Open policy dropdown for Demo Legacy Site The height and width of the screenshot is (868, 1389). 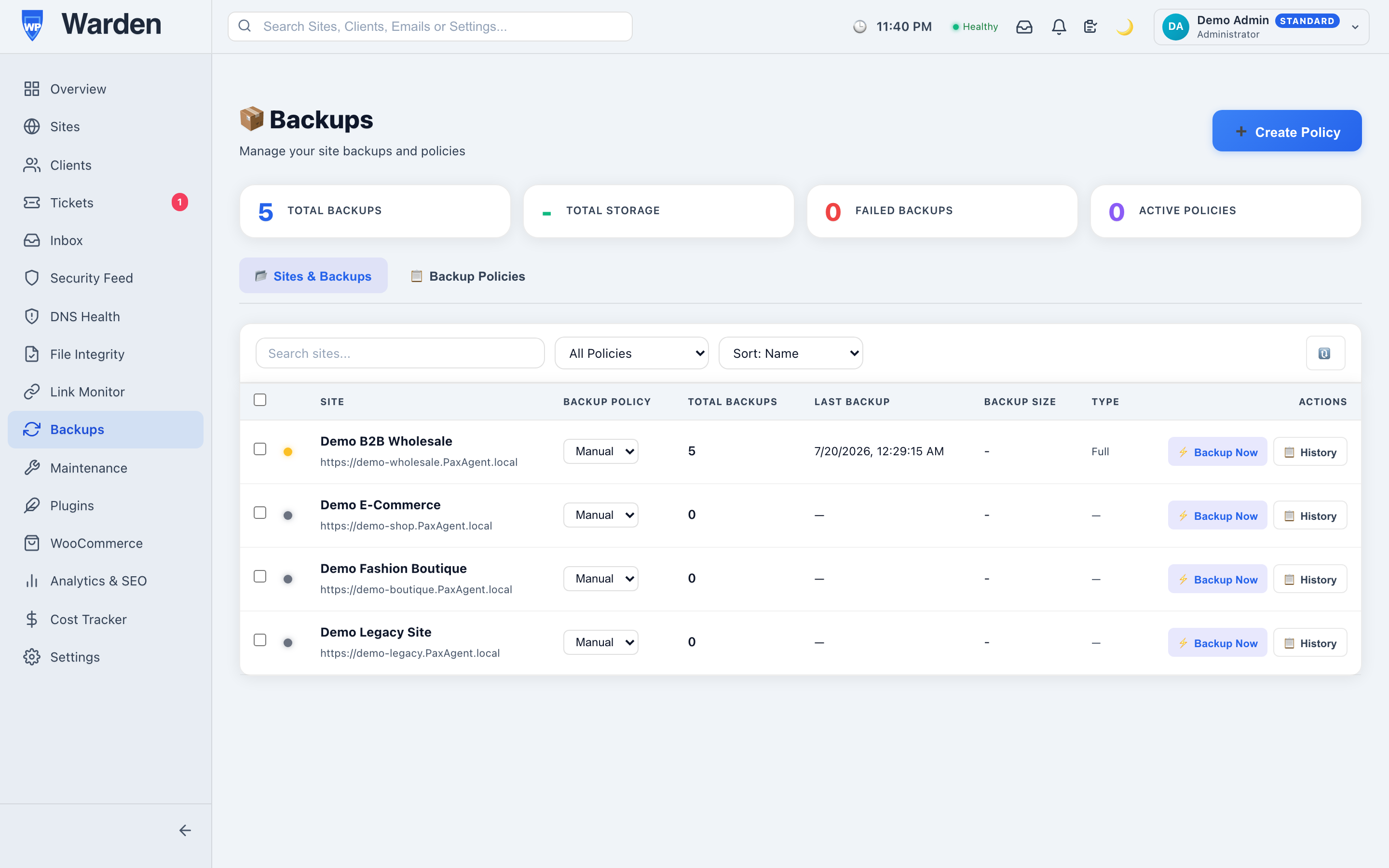[600, 642]
